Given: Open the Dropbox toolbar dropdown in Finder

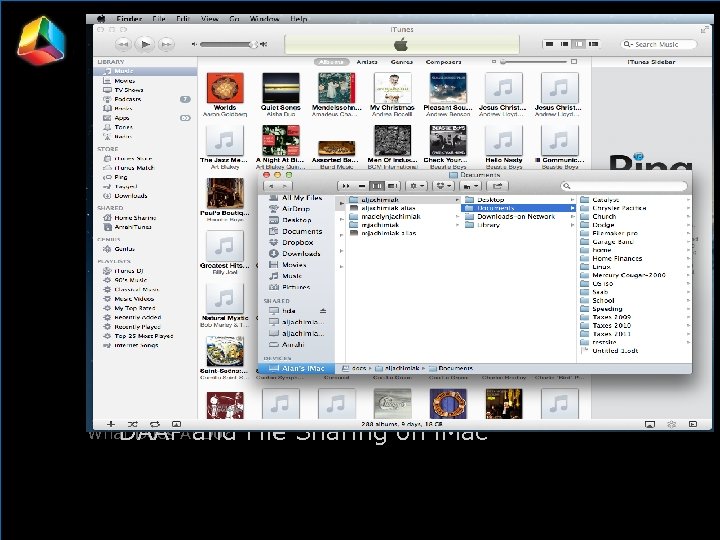Looking at the screenshot, I should click(444, 186).
